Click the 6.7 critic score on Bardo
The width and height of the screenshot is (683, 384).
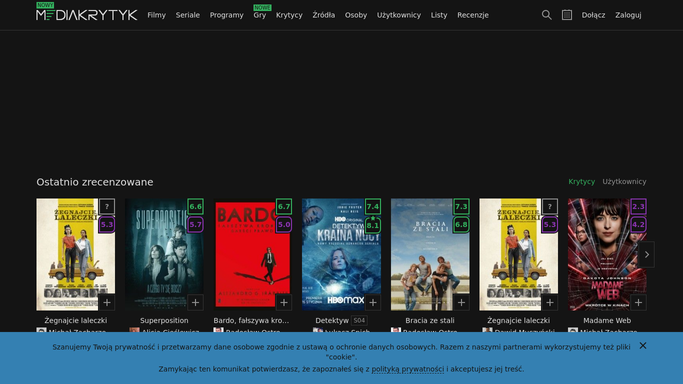coord(284,206)
